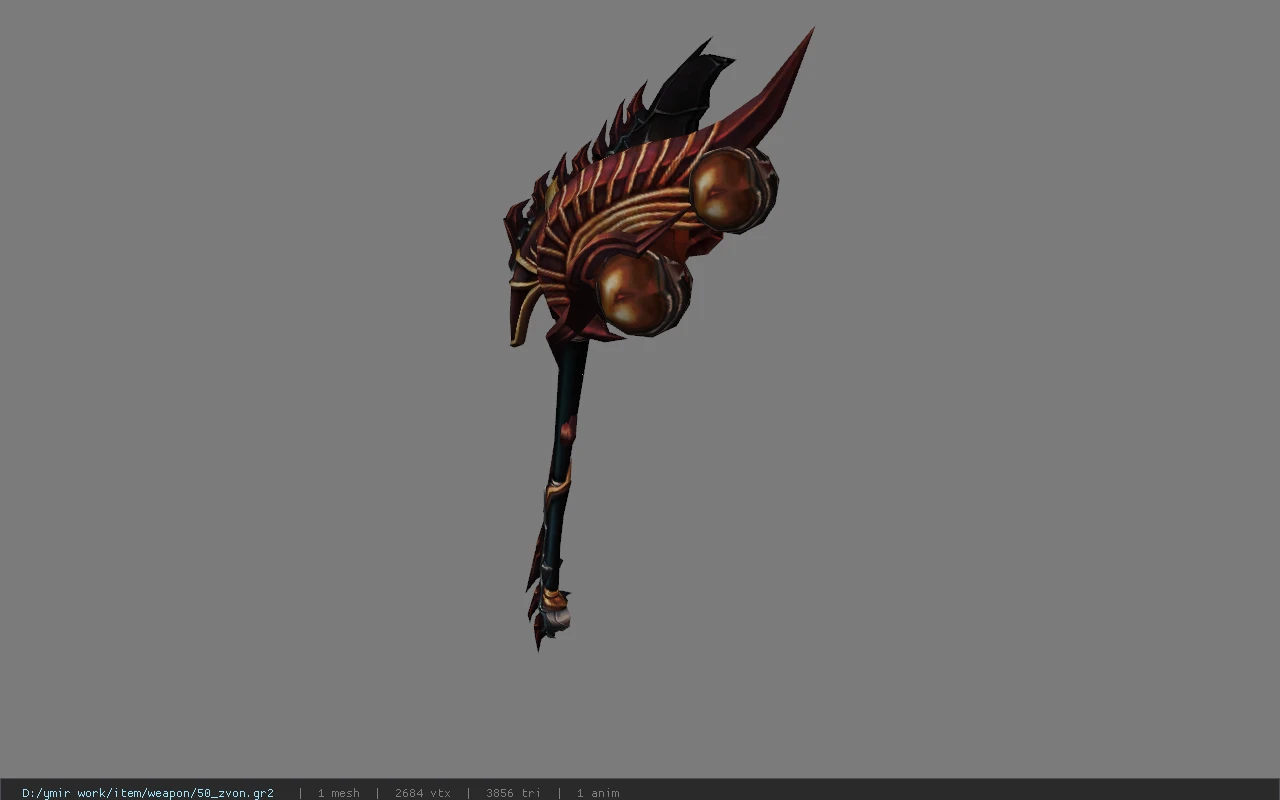The height and width of the screenshot is (800, 1280).
Task: Click the '2684 vtx' vertex count
Action: pyautogui.click(x=422, y=793)
